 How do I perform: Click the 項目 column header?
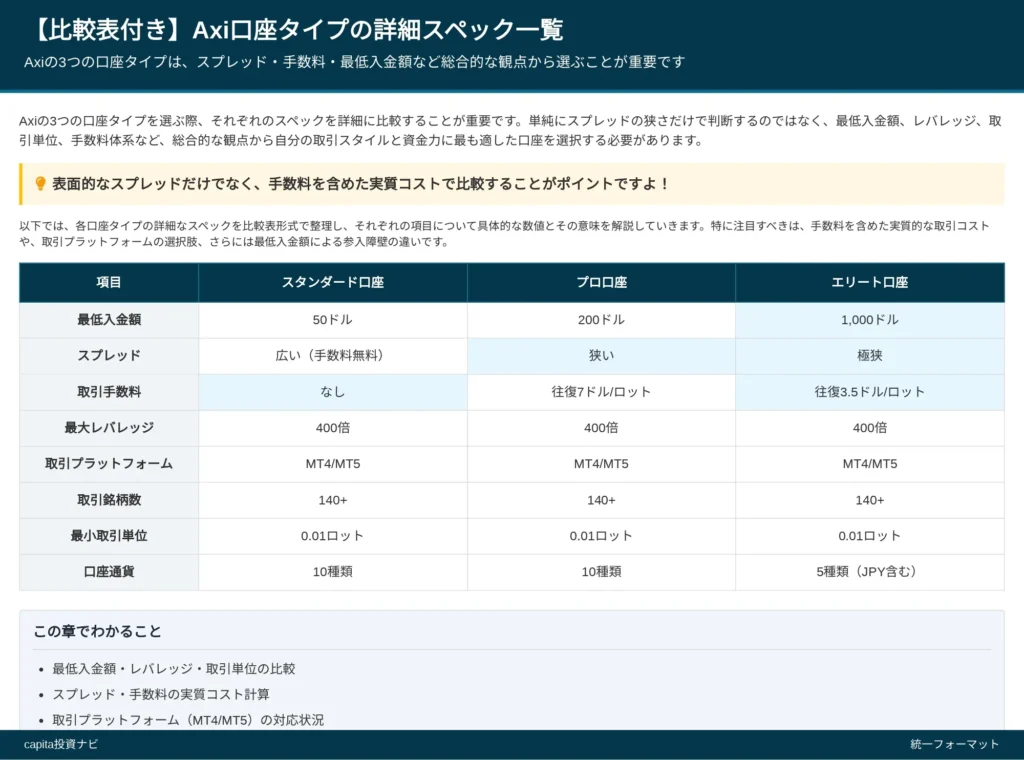pyautogui.click(x=109, y=283)
